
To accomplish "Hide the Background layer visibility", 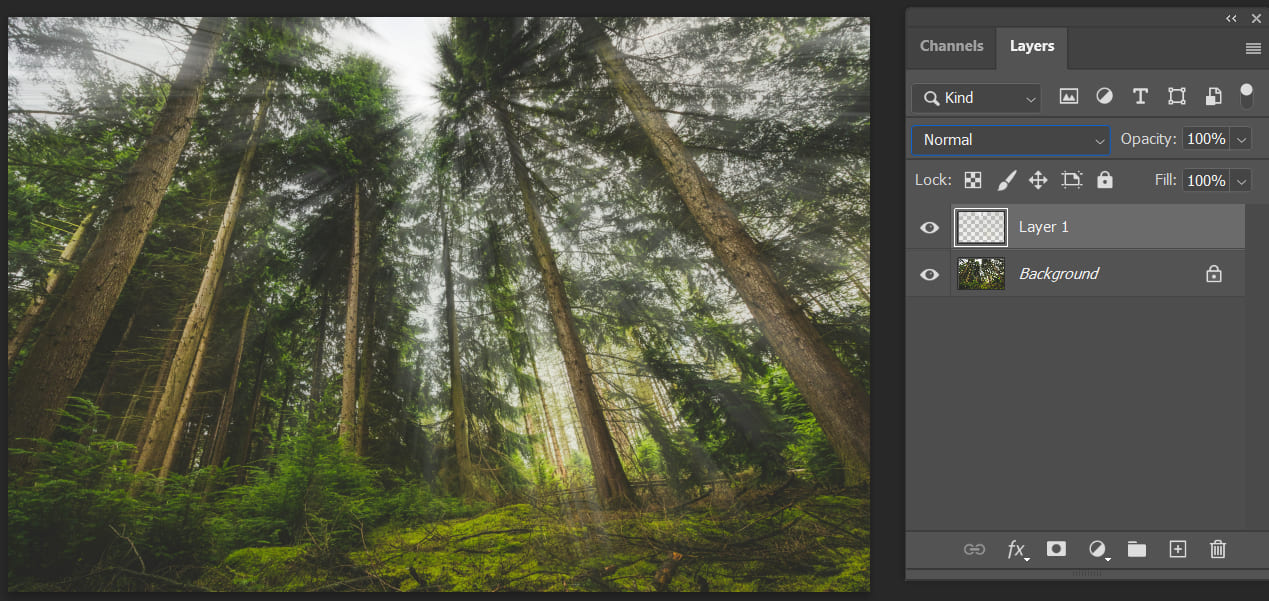I will [x=930, y=274].
